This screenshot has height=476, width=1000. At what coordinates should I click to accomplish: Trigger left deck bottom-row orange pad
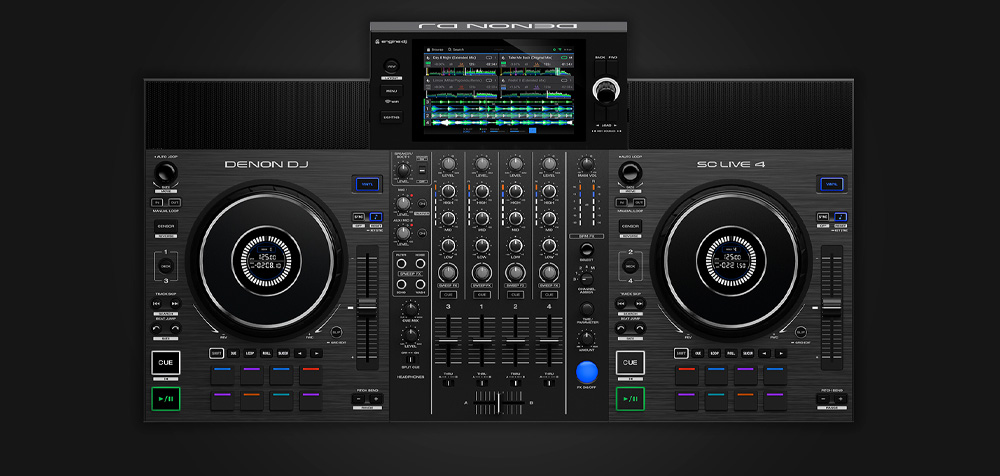[252, 401]
